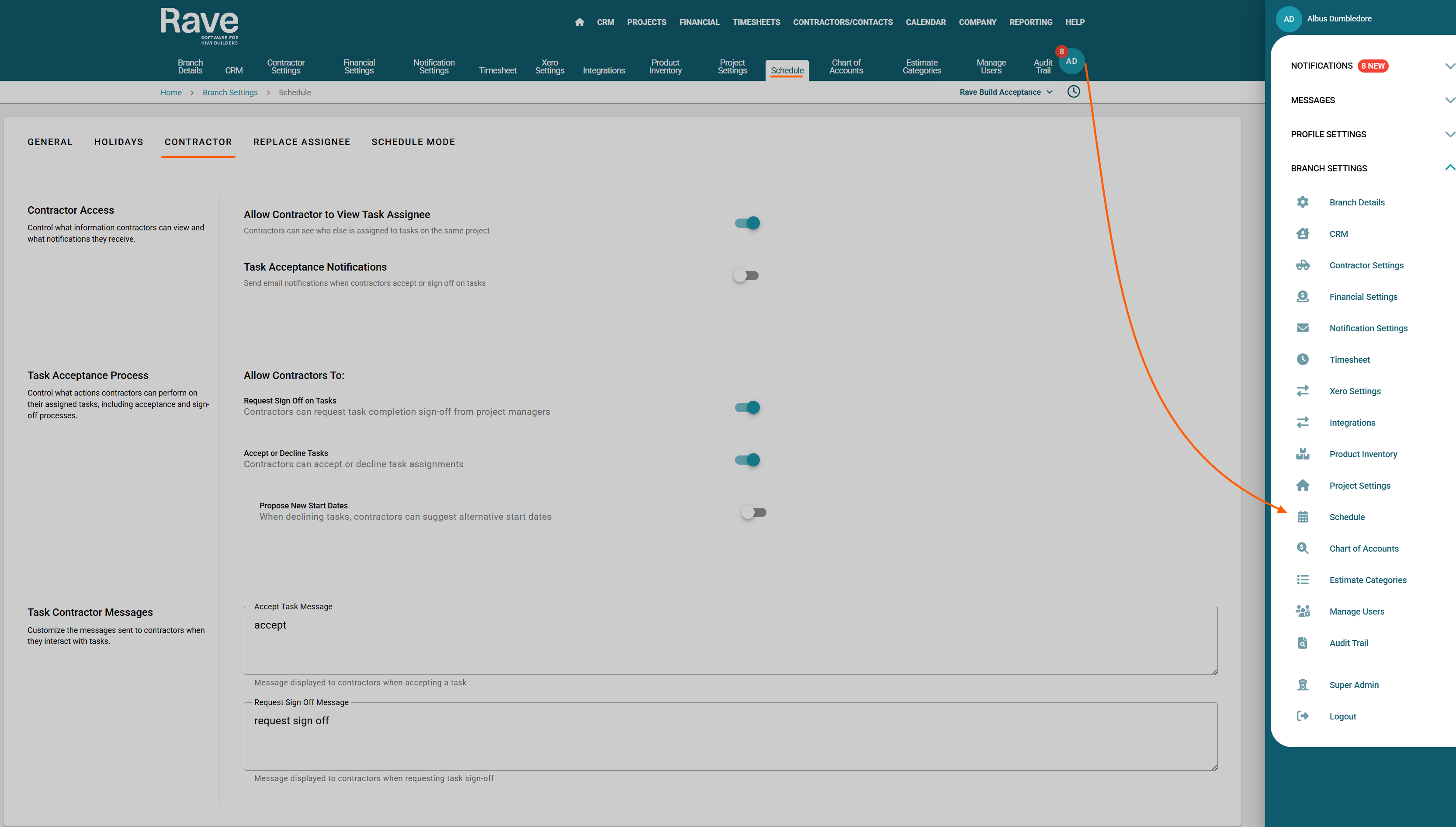Click the Branch Details gear icon
The width and height of the screenshot is (1456, 827).
(x=1303, y=202)
